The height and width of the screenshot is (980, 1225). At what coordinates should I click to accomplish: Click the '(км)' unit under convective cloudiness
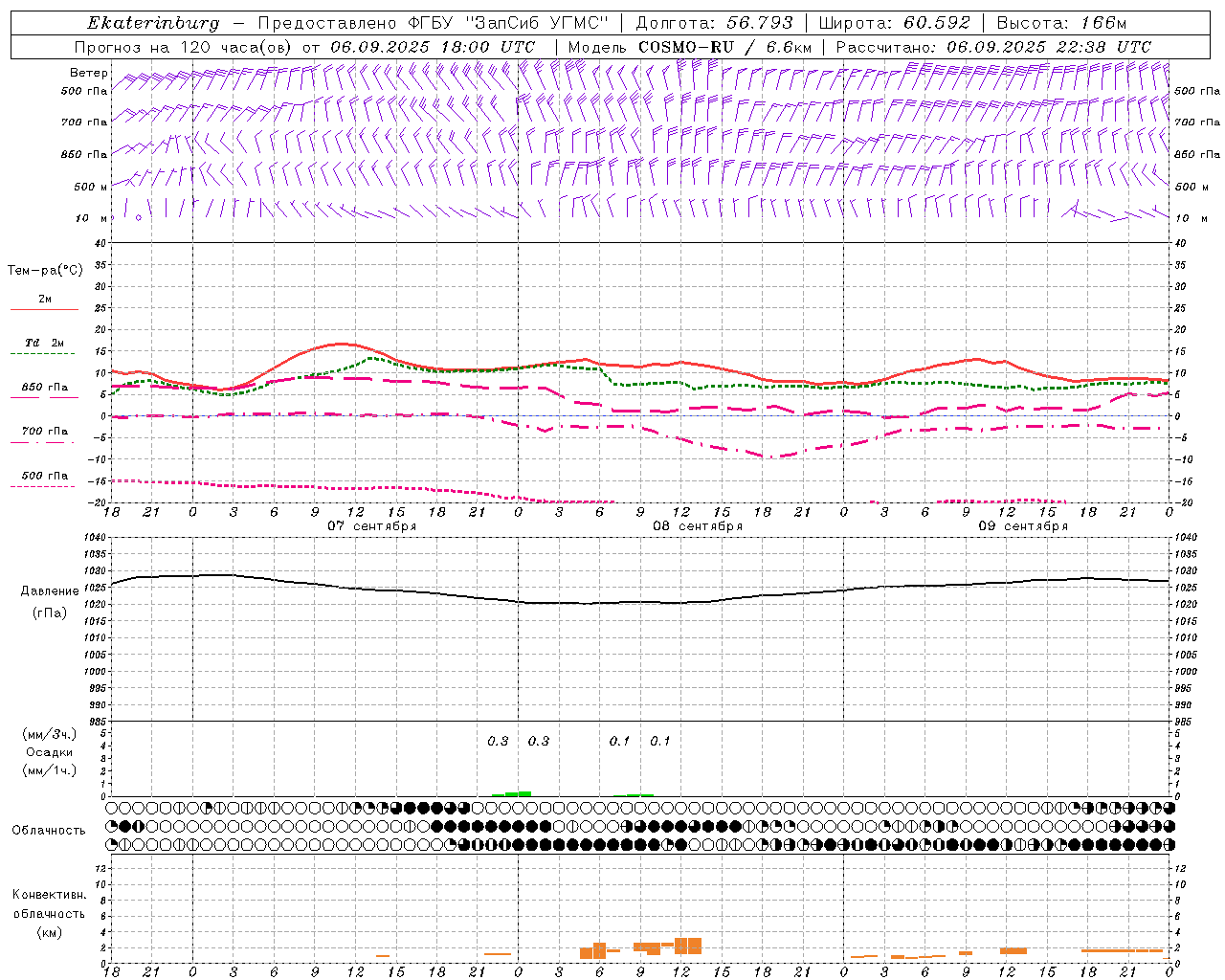pyautogui.click(x=49, y=932)
